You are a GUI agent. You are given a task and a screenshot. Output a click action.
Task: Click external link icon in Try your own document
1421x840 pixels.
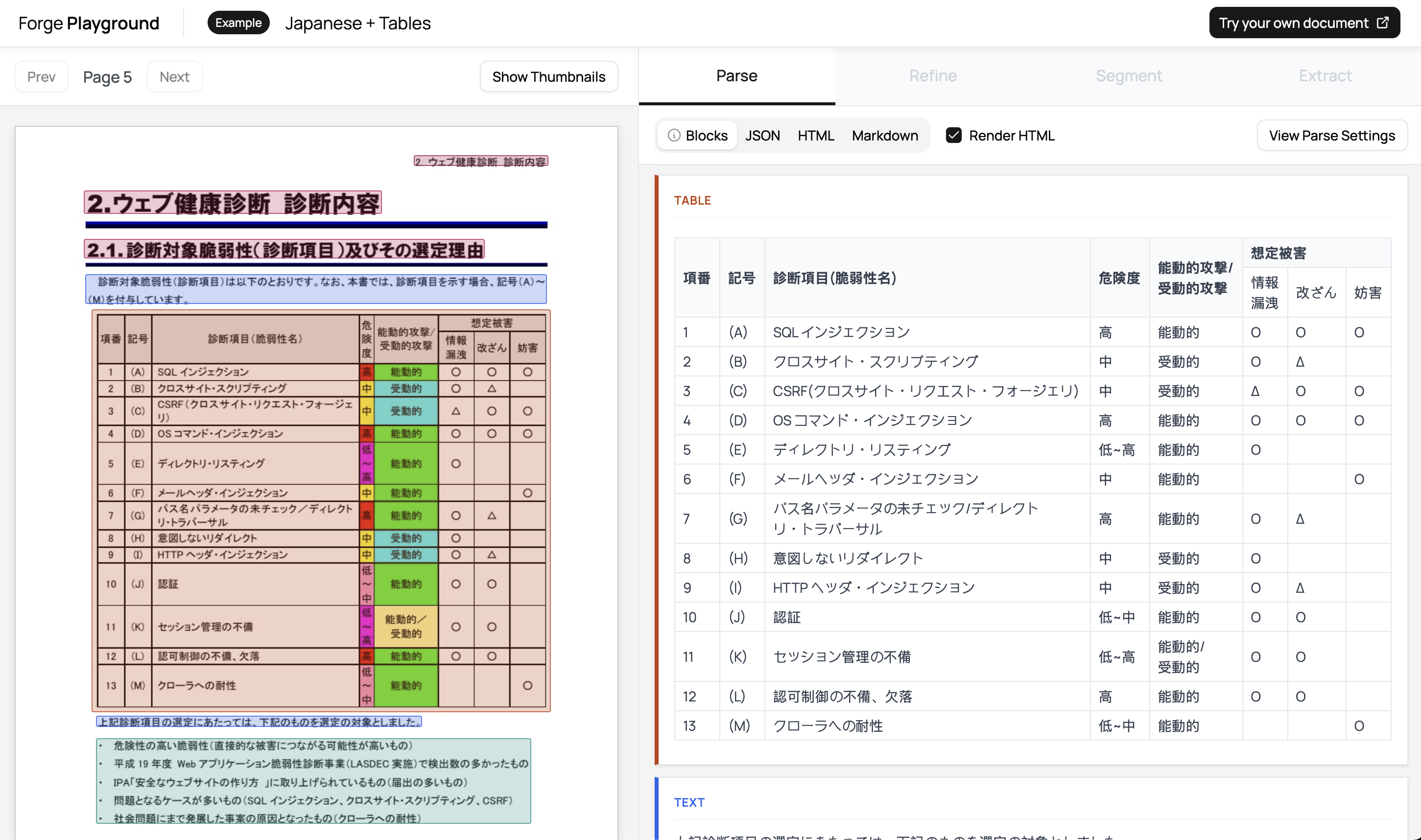(1382, 23)
